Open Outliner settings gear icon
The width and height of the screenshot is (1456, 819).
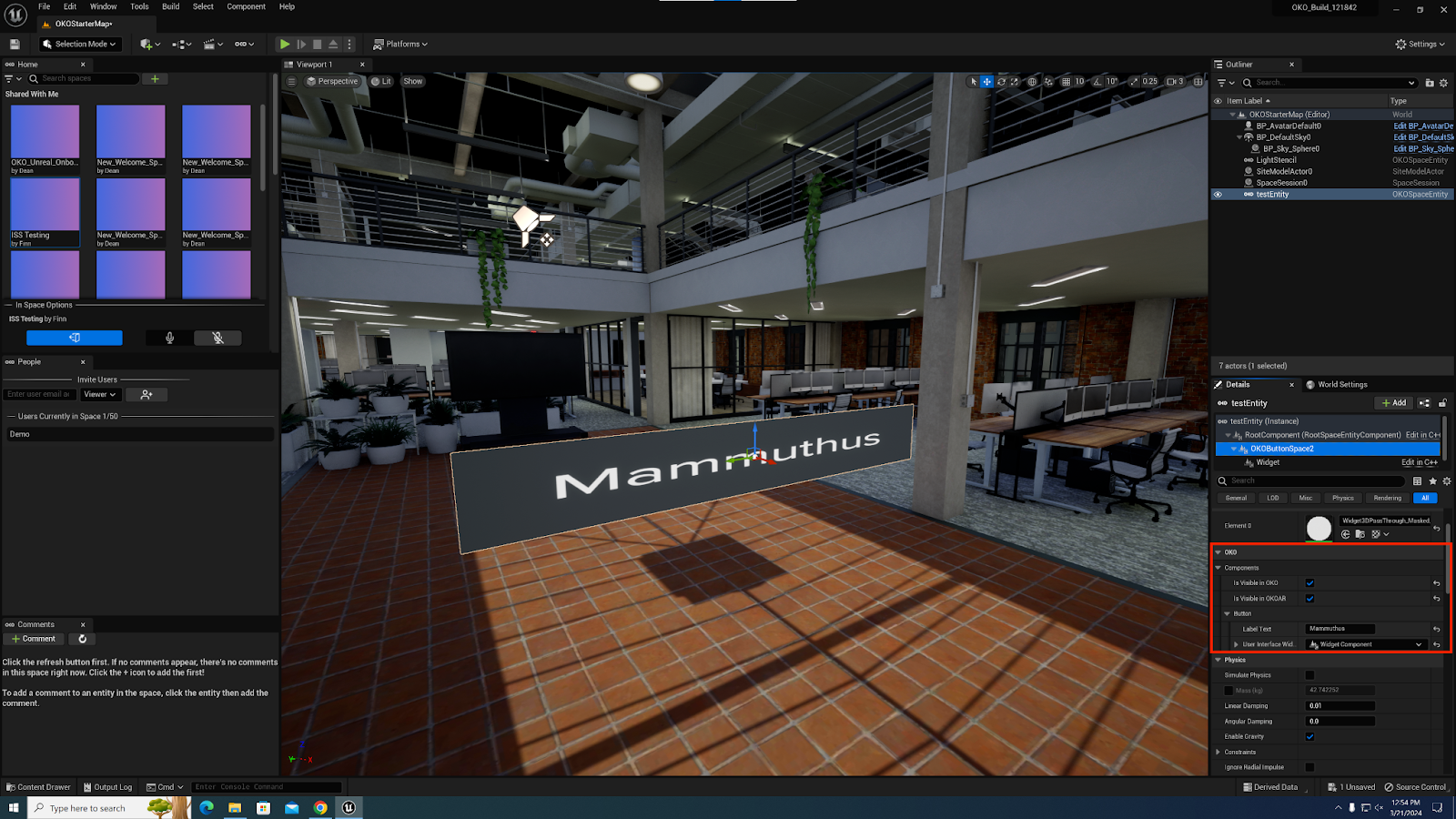[x=1443, y=83]
